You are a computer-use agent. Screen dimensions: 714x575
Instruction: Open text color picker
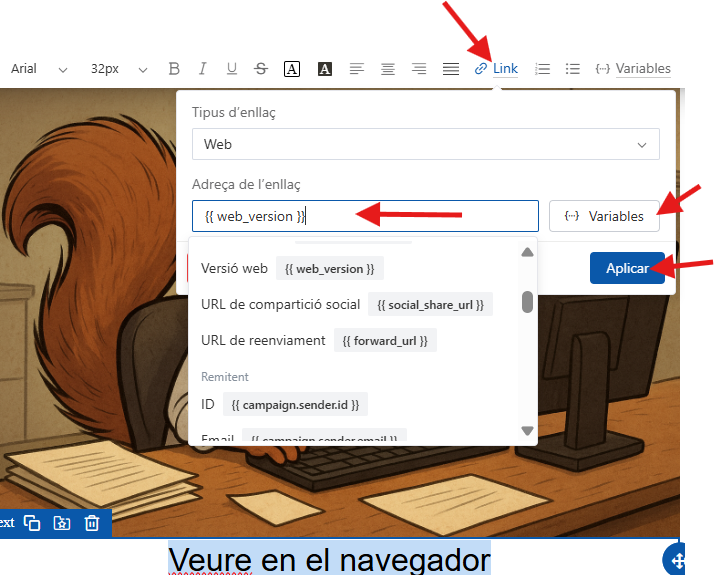click(x=292, y=69)
